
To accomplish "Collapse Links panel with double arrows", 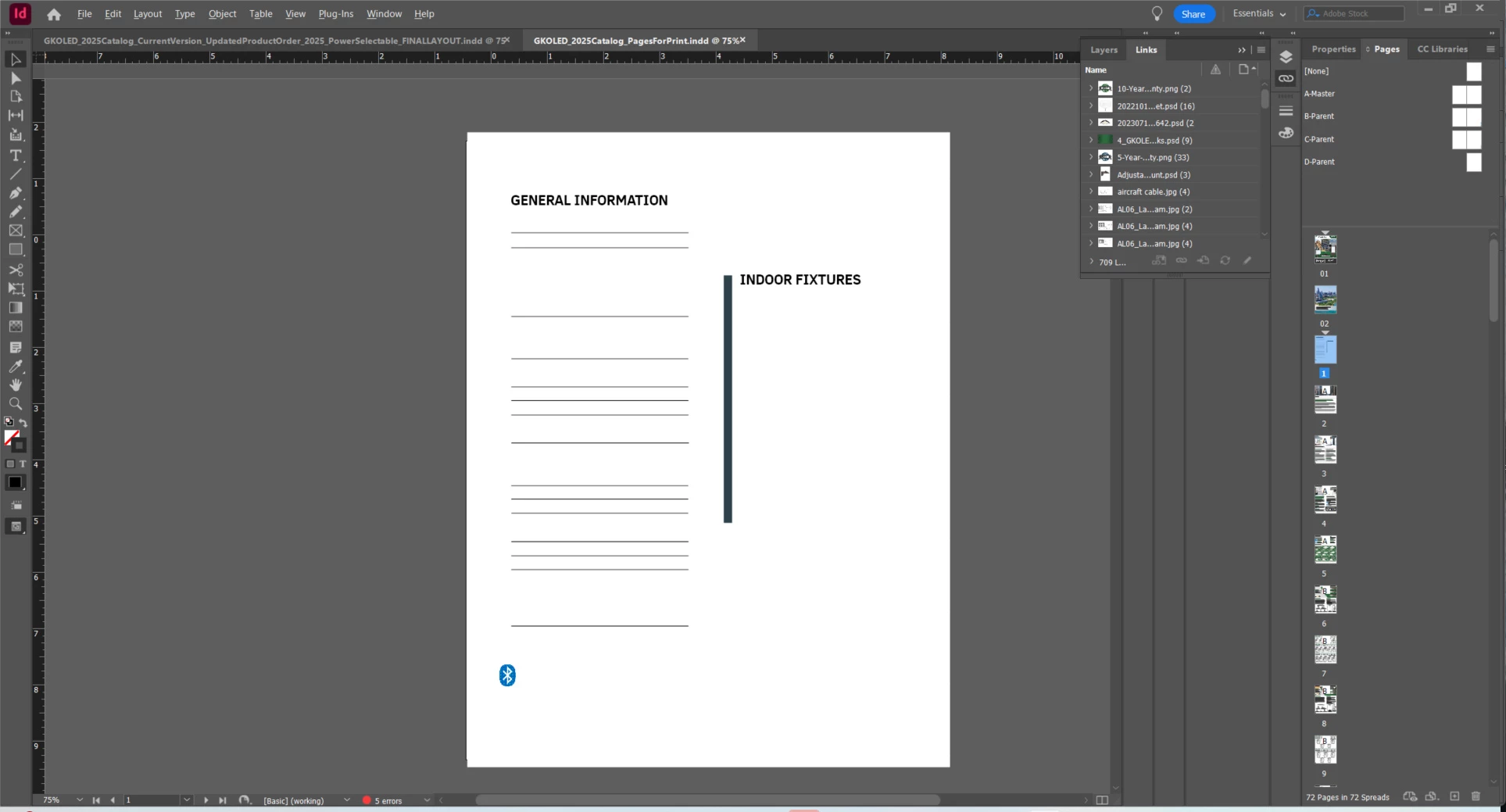I will pyautogui.click(x=1242, y=50).
